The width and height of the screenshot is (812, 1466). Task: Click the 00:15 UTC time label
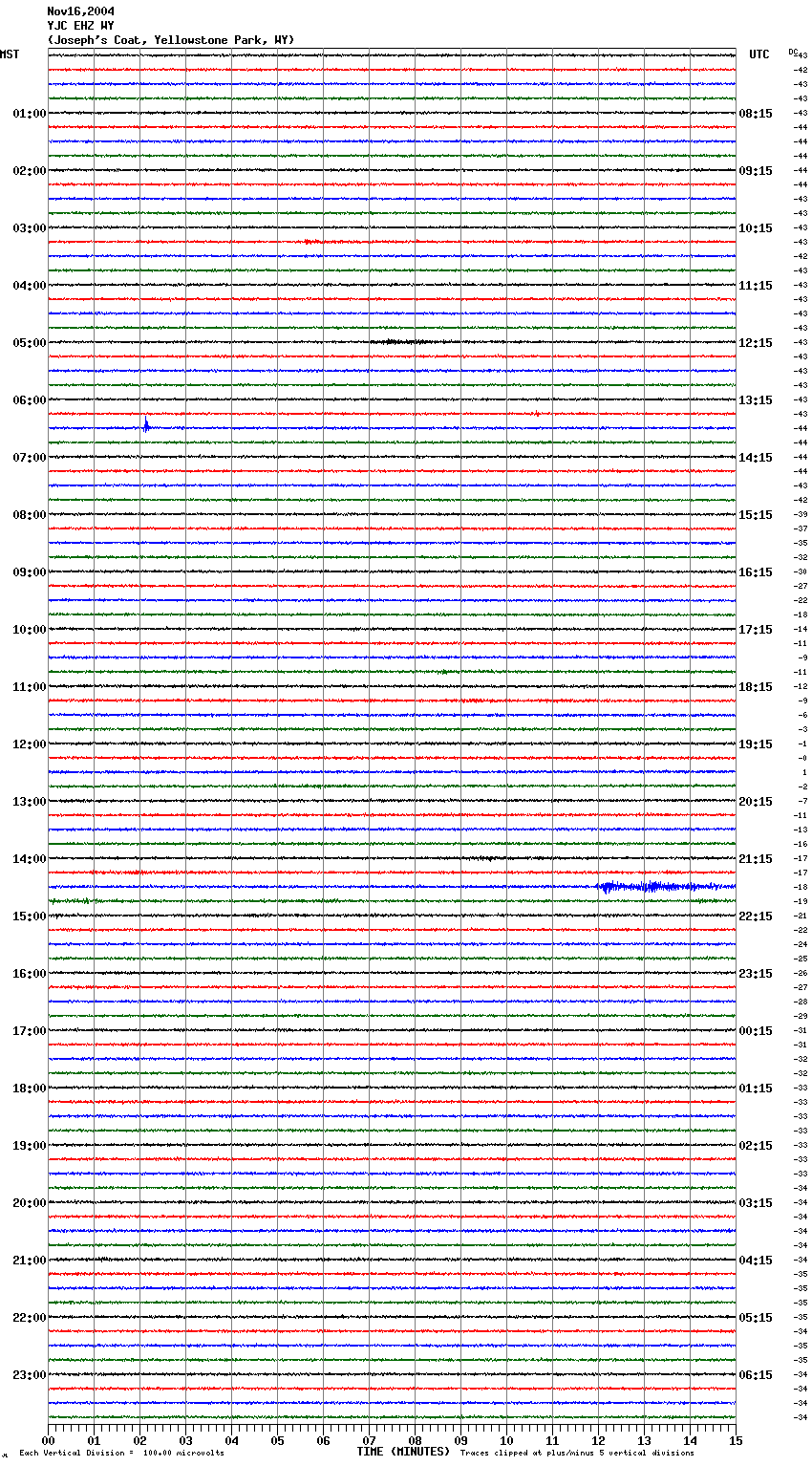tap(756, 1031)
